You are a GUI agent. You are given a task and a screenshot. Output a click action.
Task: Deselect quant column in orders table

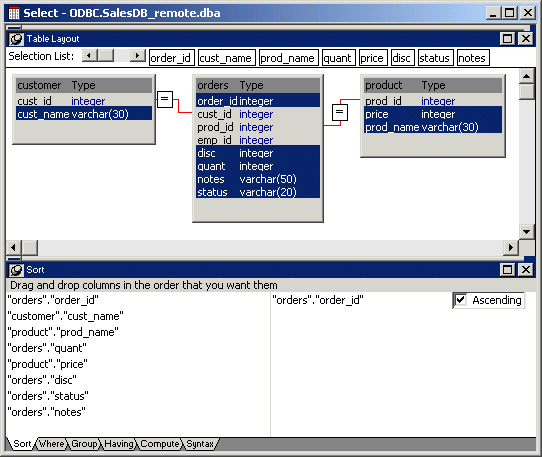pyautogui.click(x=258, y=166)
